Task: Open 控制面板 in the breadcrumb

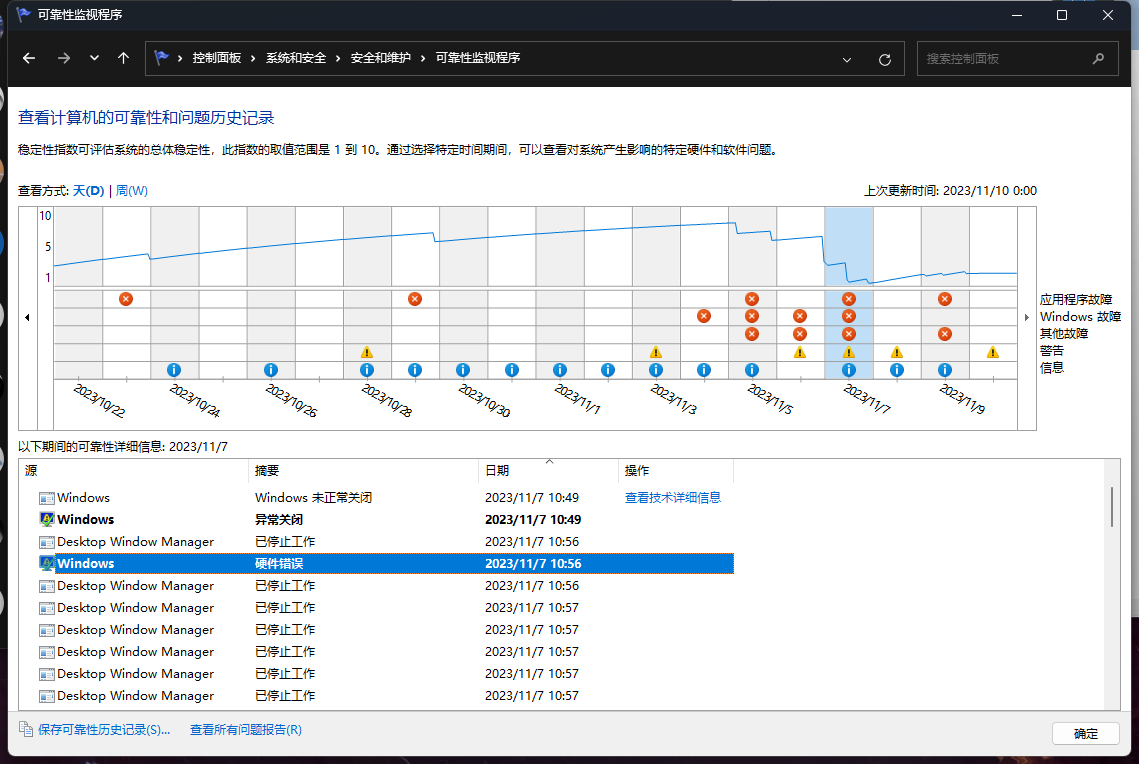Action: (216, 58)
